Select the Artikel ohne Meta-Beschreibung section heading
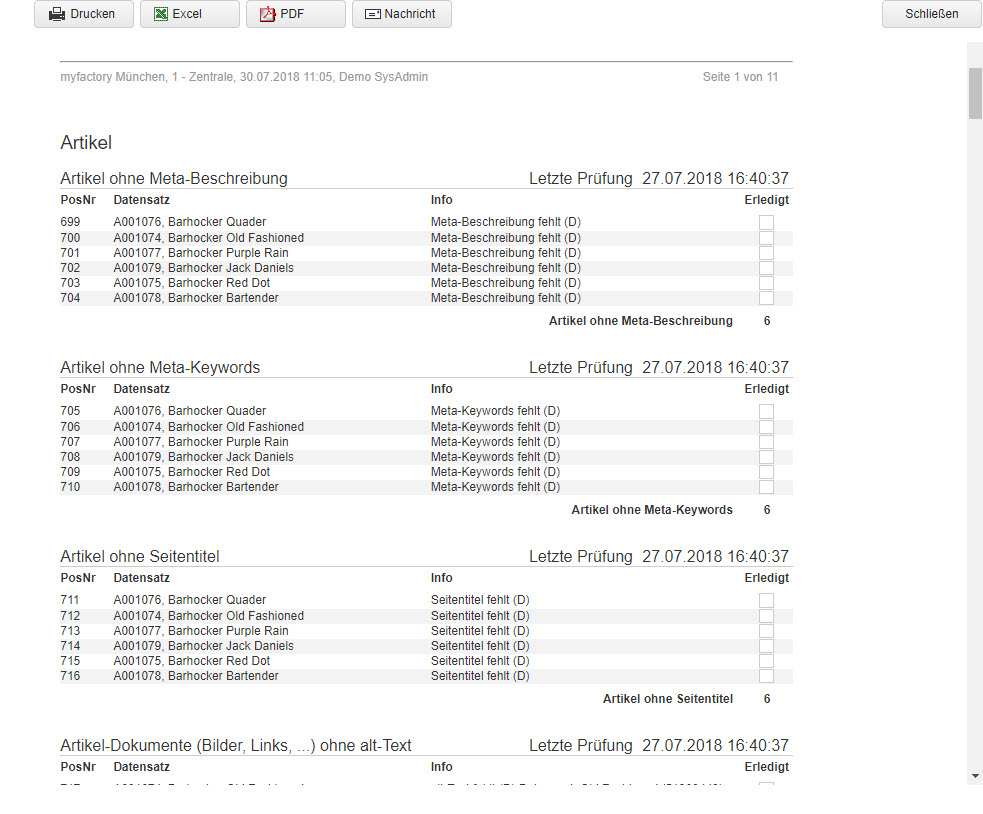 click(174, 179)
